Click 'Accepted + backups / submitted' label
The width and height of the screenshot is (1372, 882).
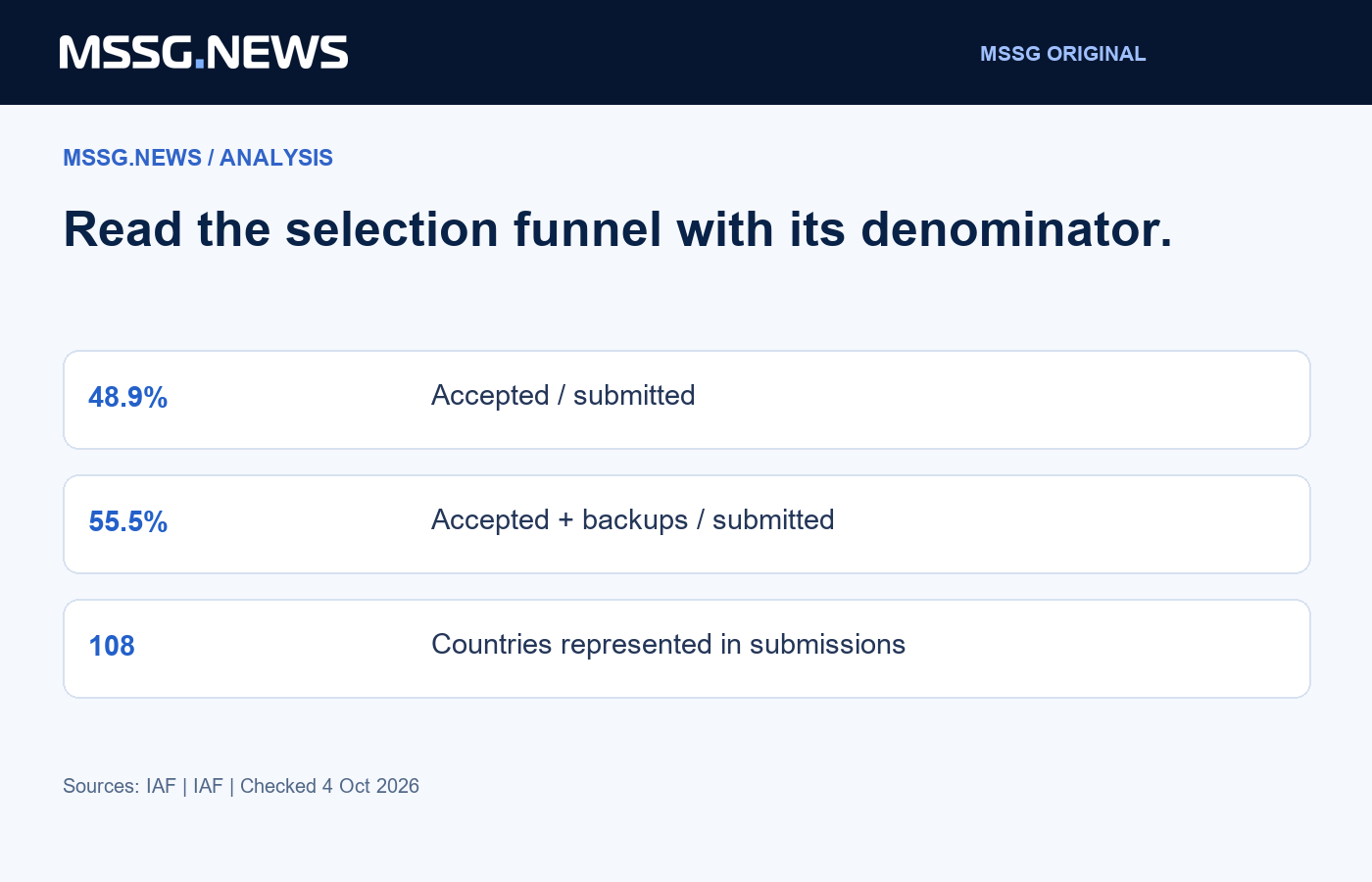pos(632,519)
